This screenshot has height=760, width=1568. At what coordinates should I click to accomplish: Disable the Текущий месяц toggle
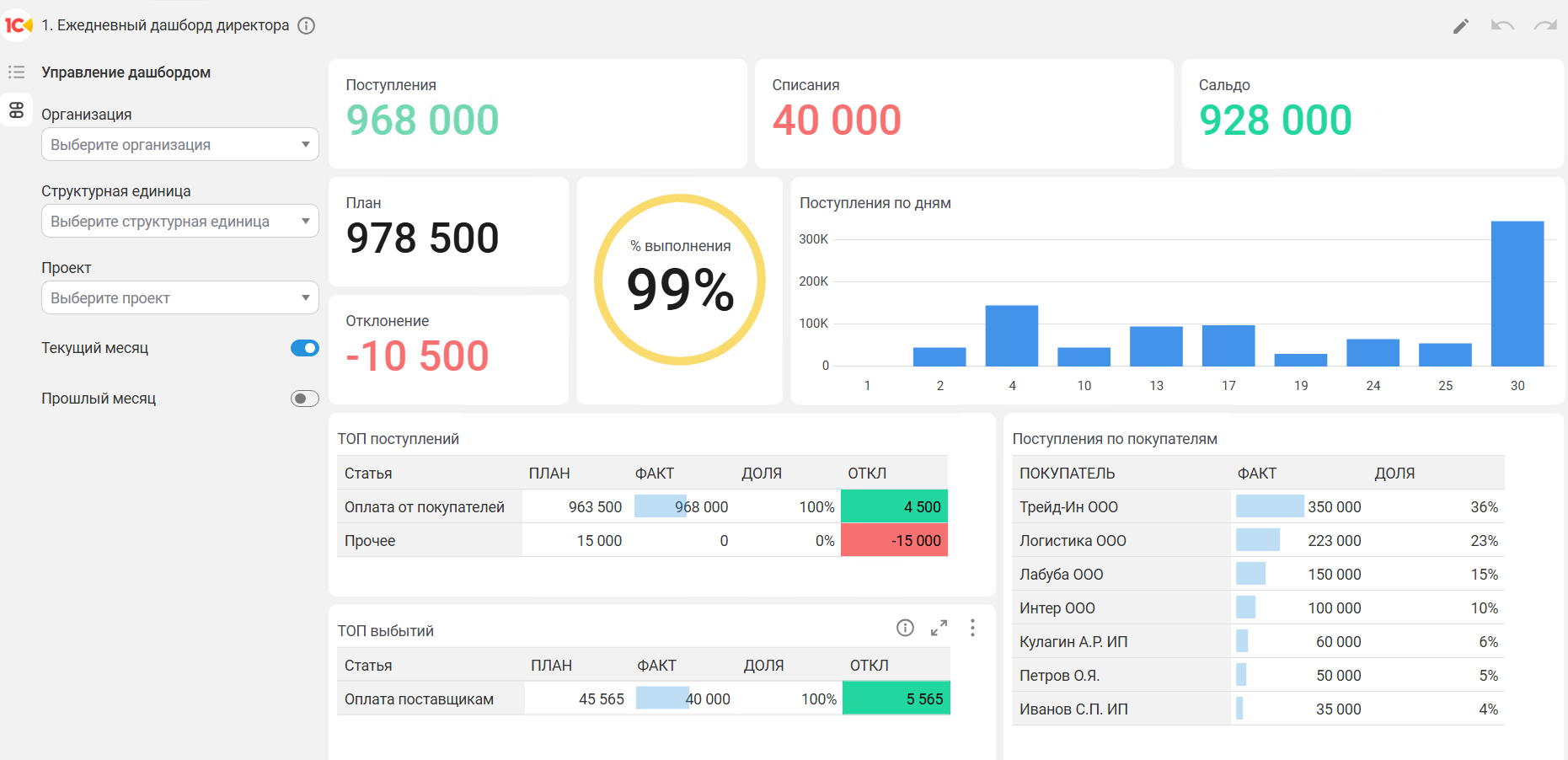304,348
